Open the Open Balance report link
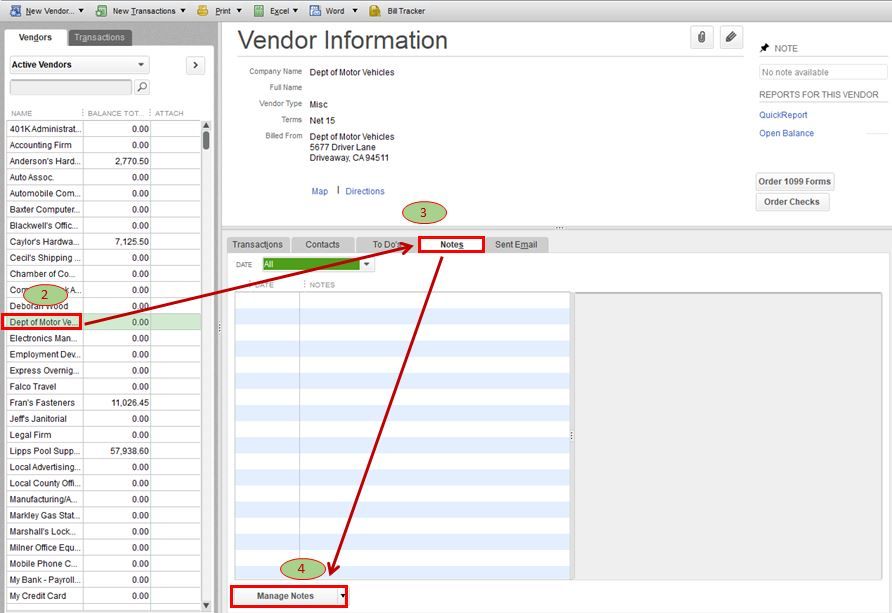892x613 pixels. click(787, 133)
